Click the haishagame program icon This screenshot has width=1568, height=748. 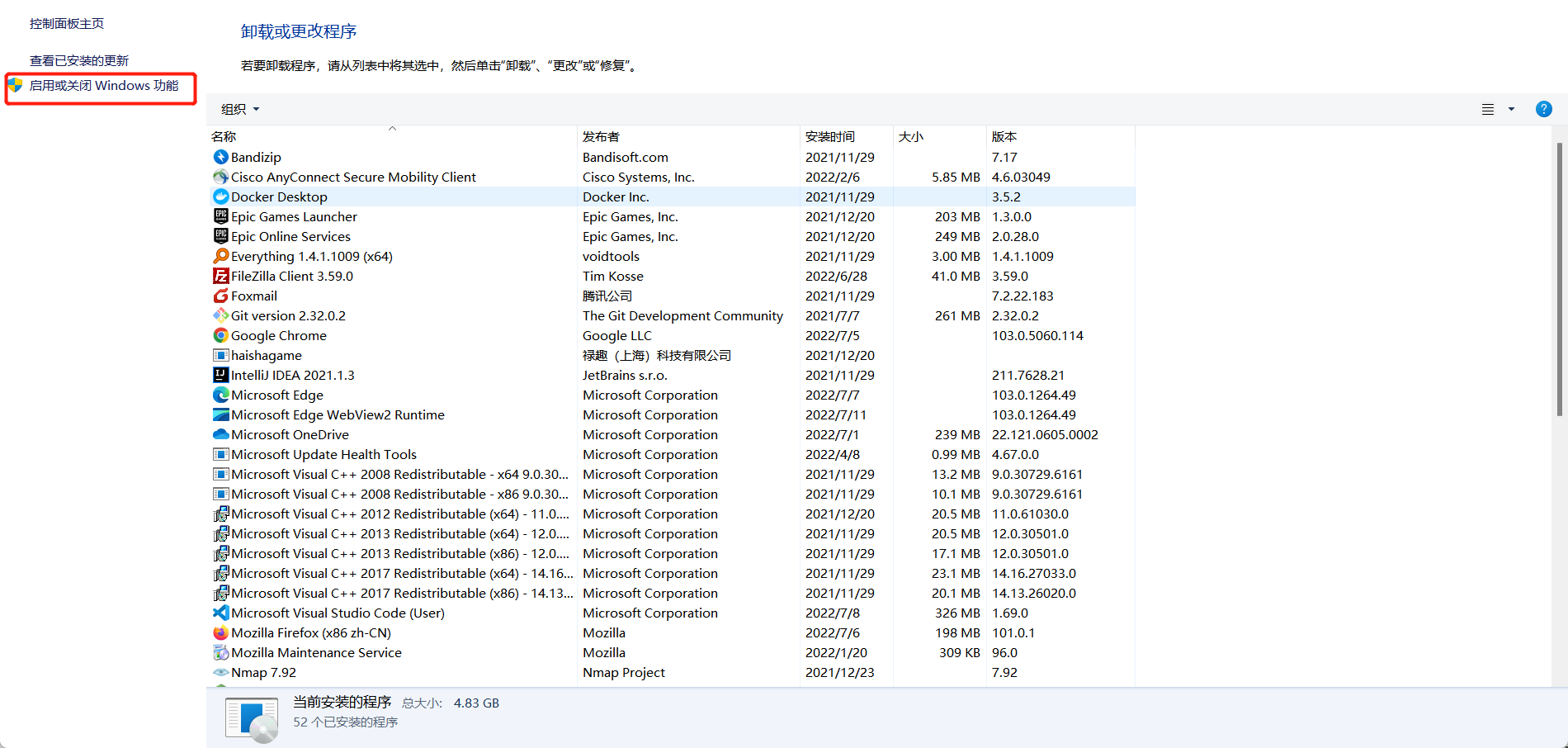coord(220,355)
